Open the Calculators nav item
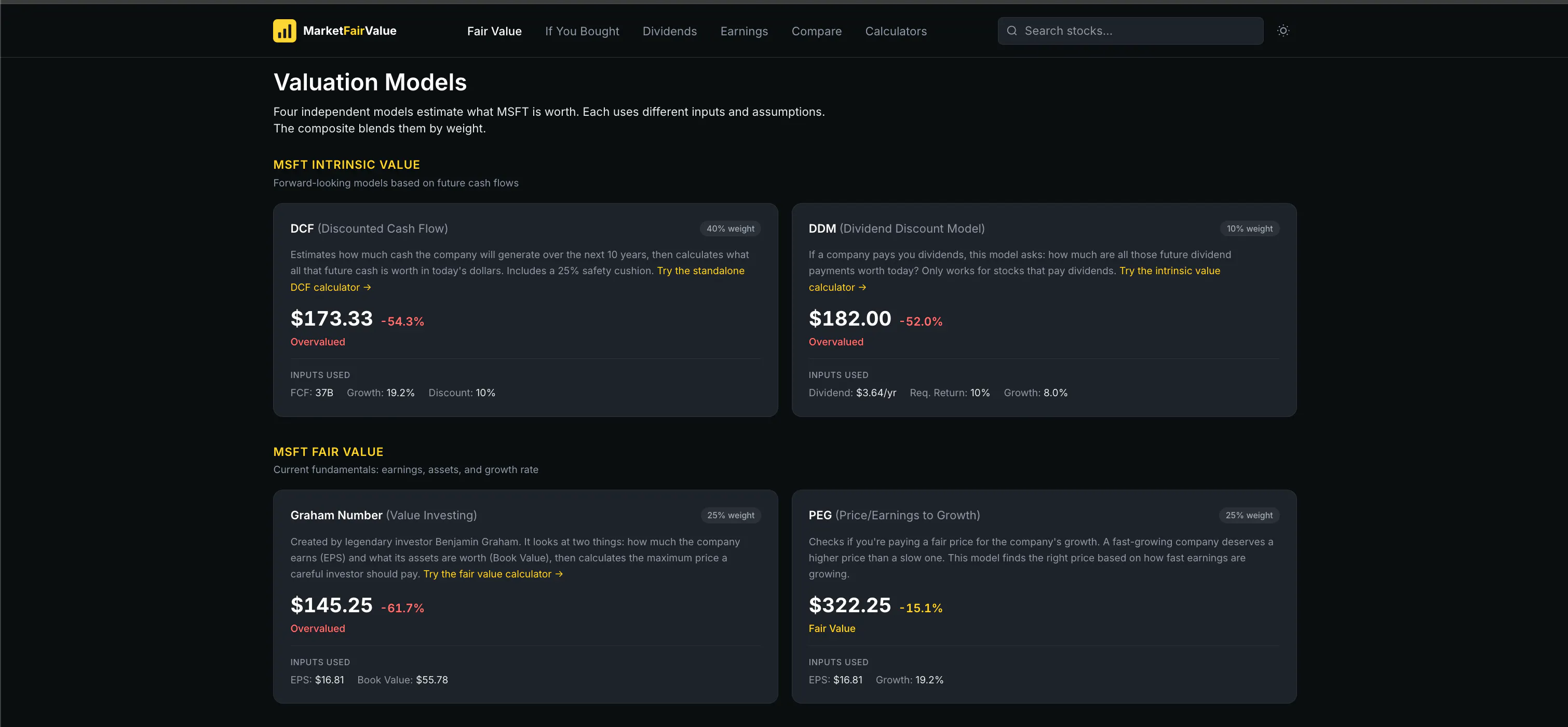Viewport: 1568px width, 727px height. coord(896,31)
